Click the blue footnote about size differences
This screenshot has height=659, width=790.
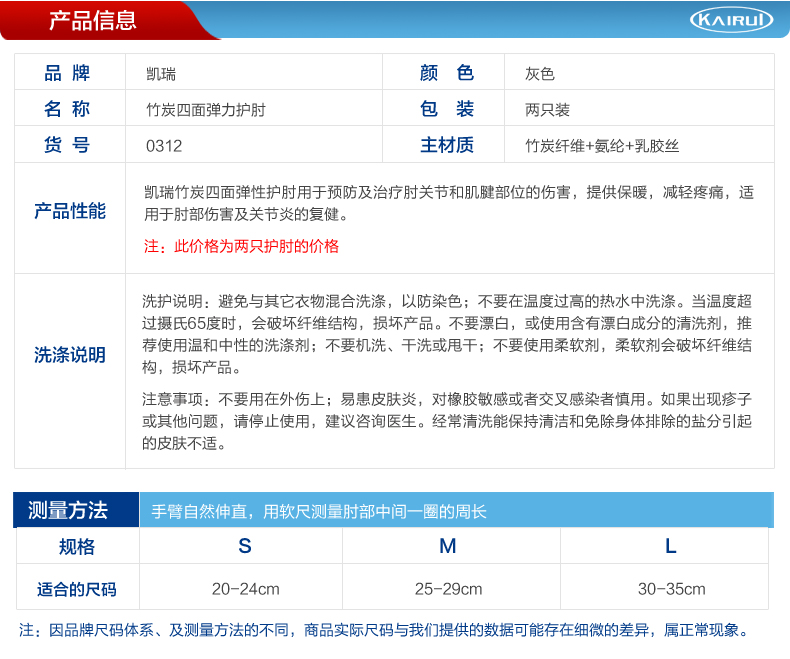[386, 630]
